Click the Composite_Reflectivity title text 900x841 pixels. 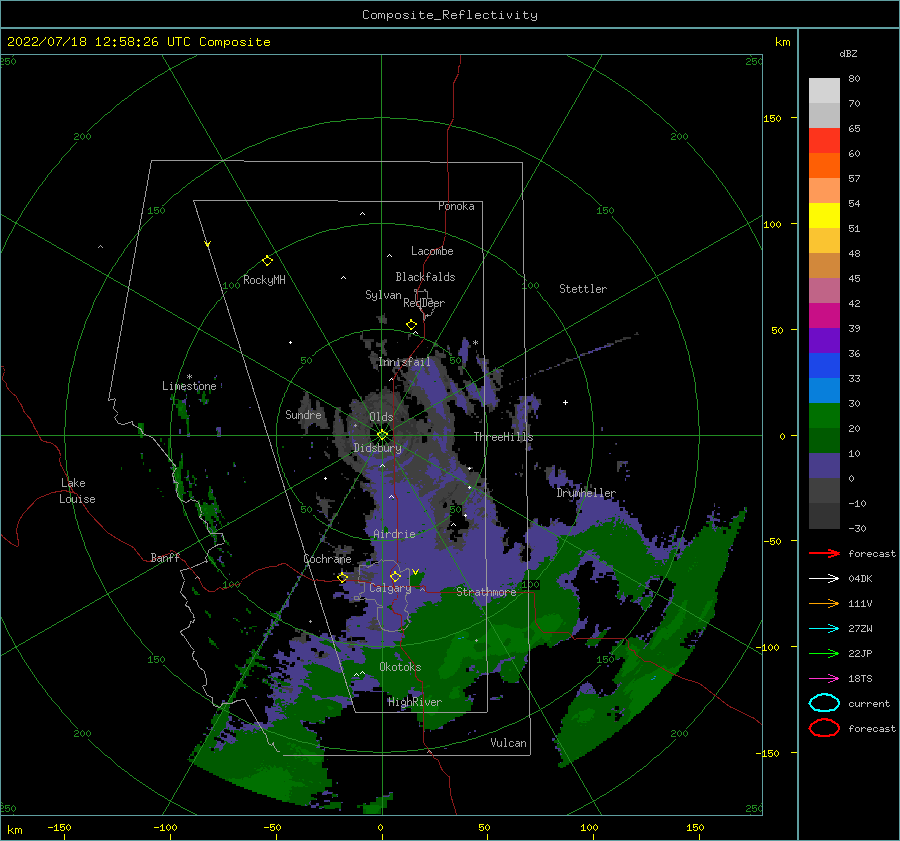[449, 15]
